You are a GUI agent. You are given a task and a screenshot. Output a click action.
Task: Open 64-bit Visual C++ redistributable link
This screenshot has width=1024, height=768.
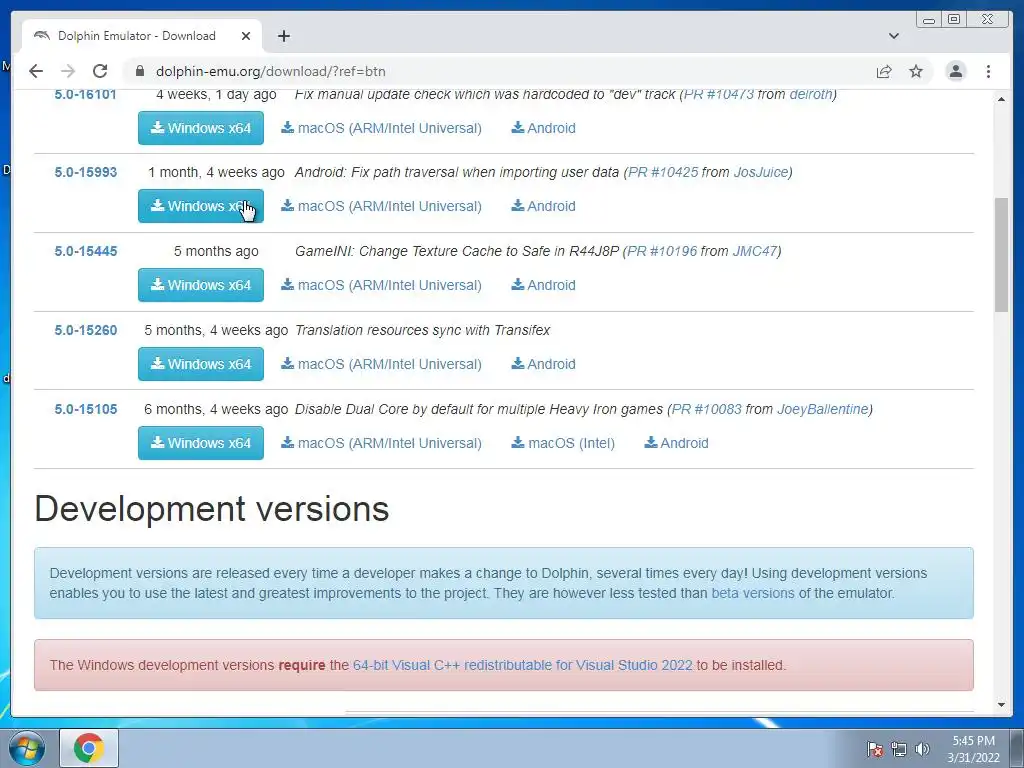(522, 665)
